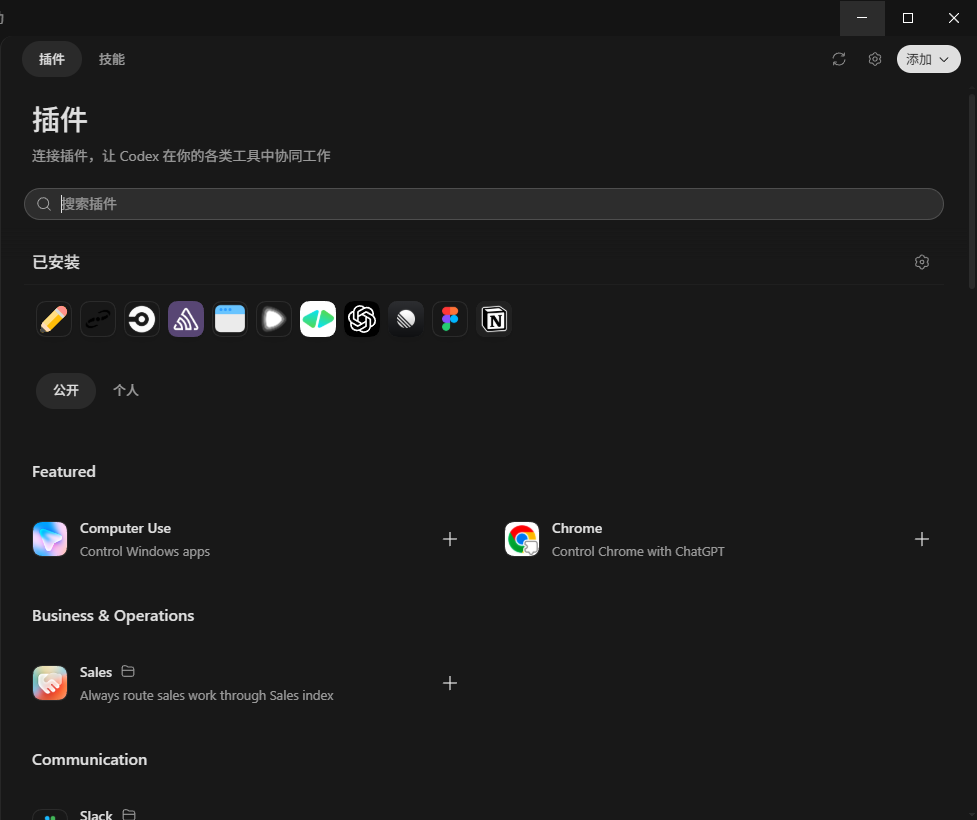Screen dimensions: 977x820
Task: Select the 公开 tab
Action: click(x=66, y=391)
